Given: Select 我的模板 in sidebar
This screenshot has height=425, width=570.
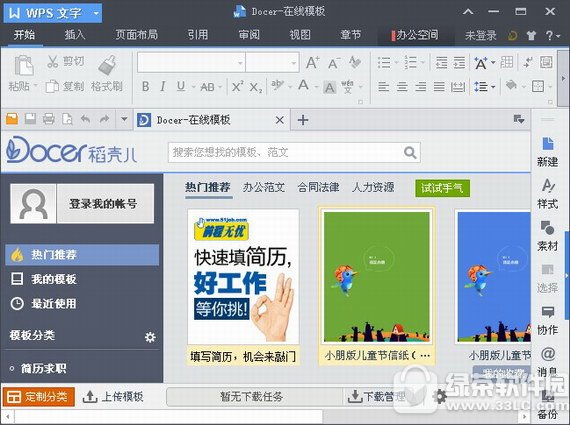Looking at the screenshot, I should click(x=82, y=279).
